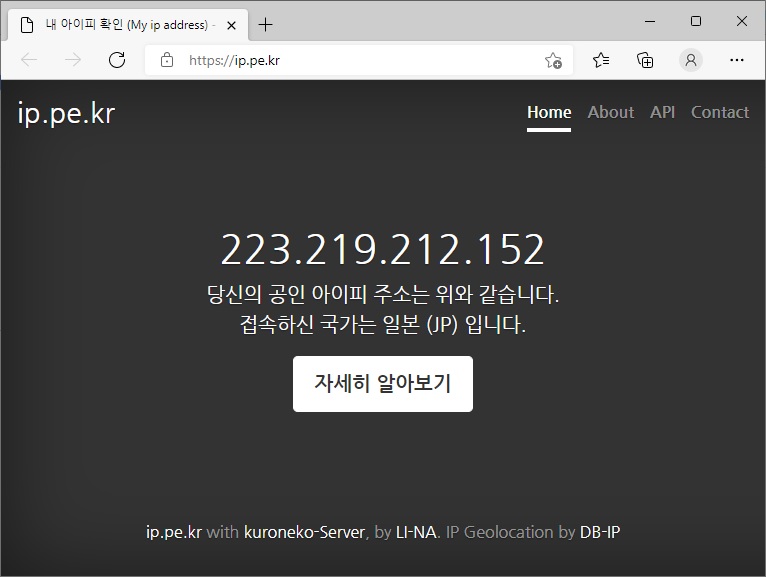766x577 pixels.
Task: Open a new tab with plus
Action: (x=265, y=24)
